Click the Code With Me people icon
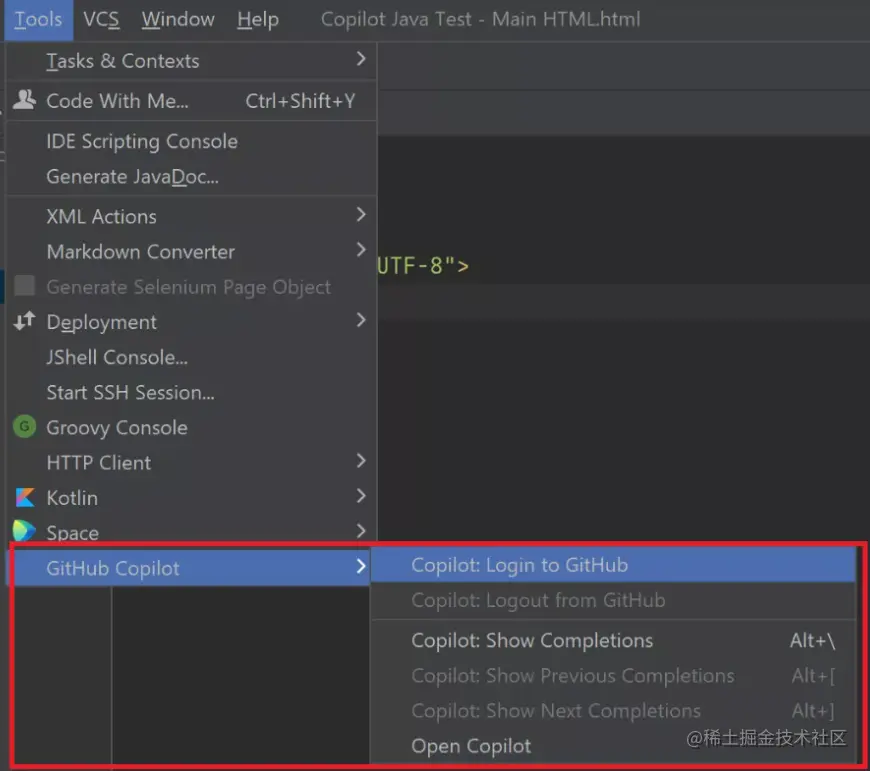The width and height of the screenshot is (870, 771). click(x=24, y=100)
